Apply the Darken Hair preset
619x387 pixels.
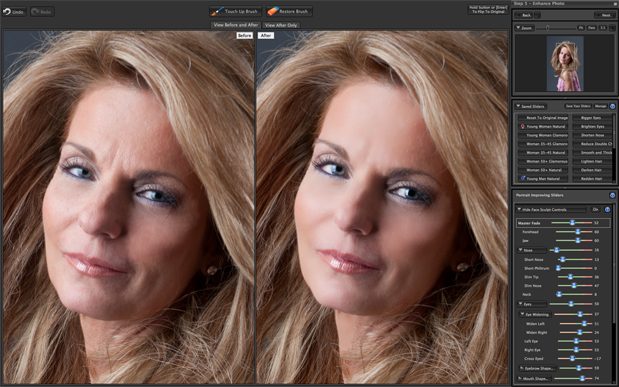[591, 170]
